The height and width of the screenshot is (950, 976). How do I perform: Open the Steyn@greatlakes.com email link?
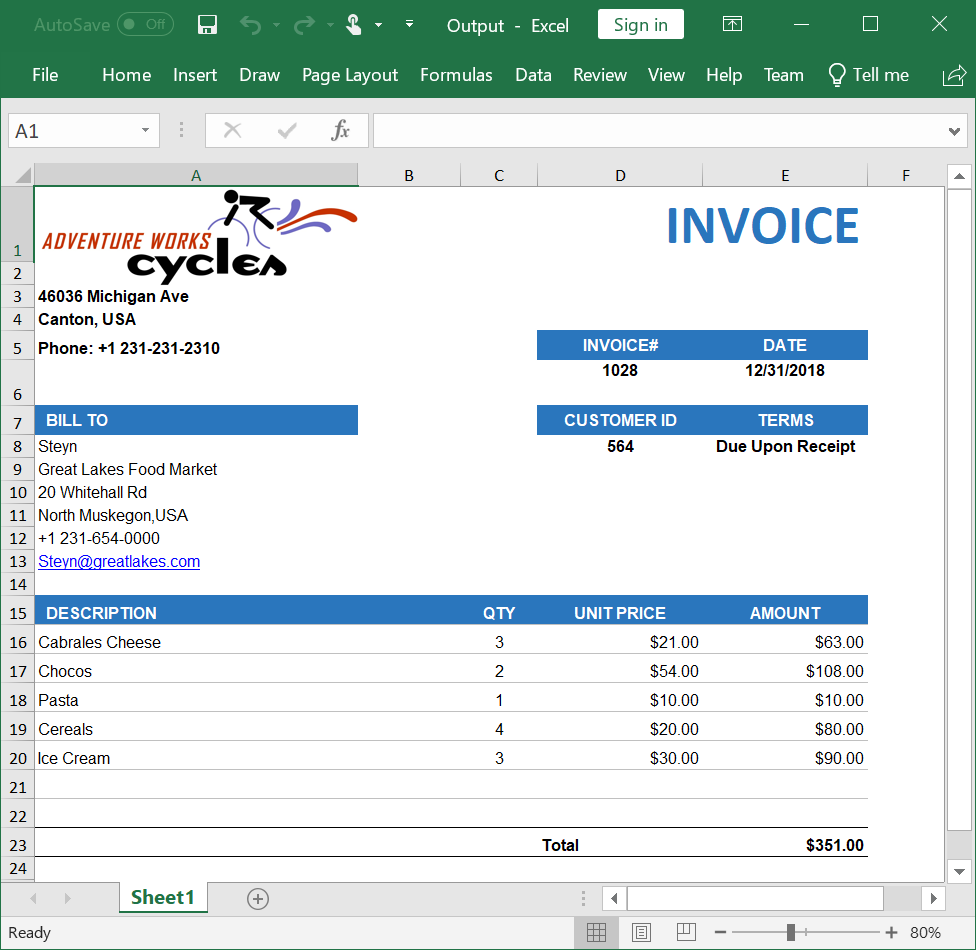pos(119,562)
